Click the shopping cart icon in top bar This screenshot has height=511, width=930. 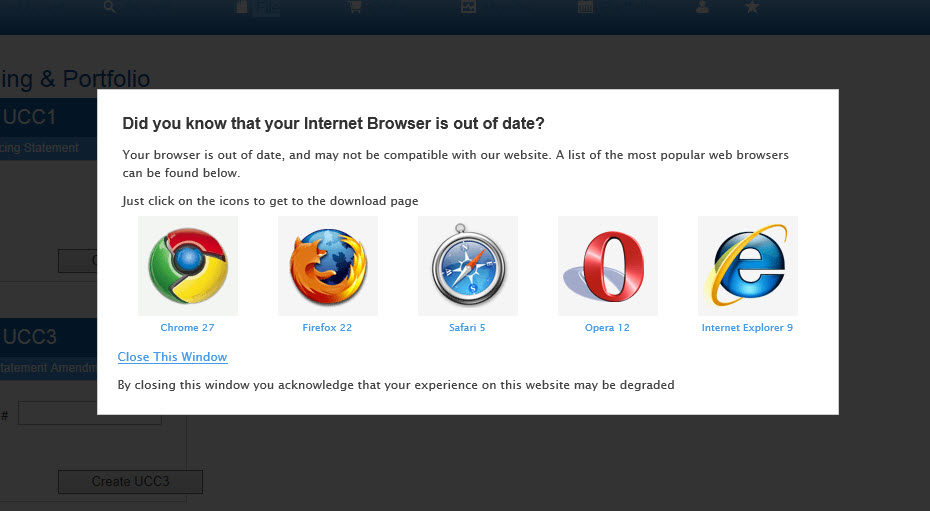click(355, 7)
